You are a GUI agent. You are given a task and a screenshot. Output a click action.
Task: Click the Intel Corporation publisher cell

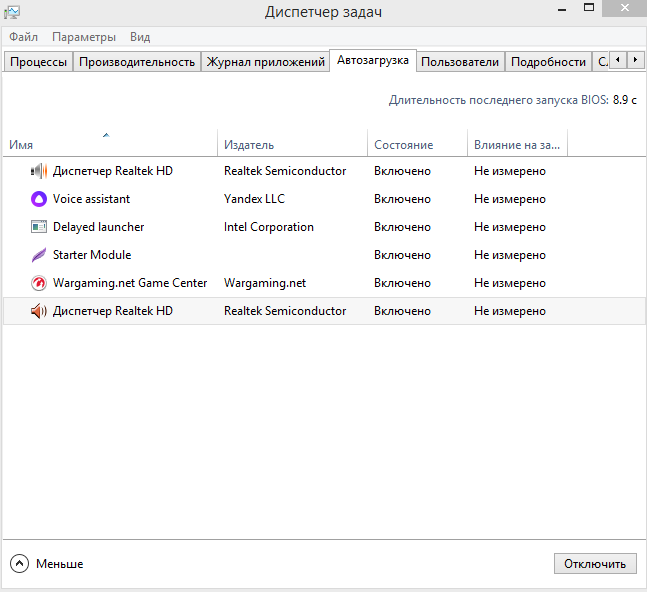(x=269, y=227)
